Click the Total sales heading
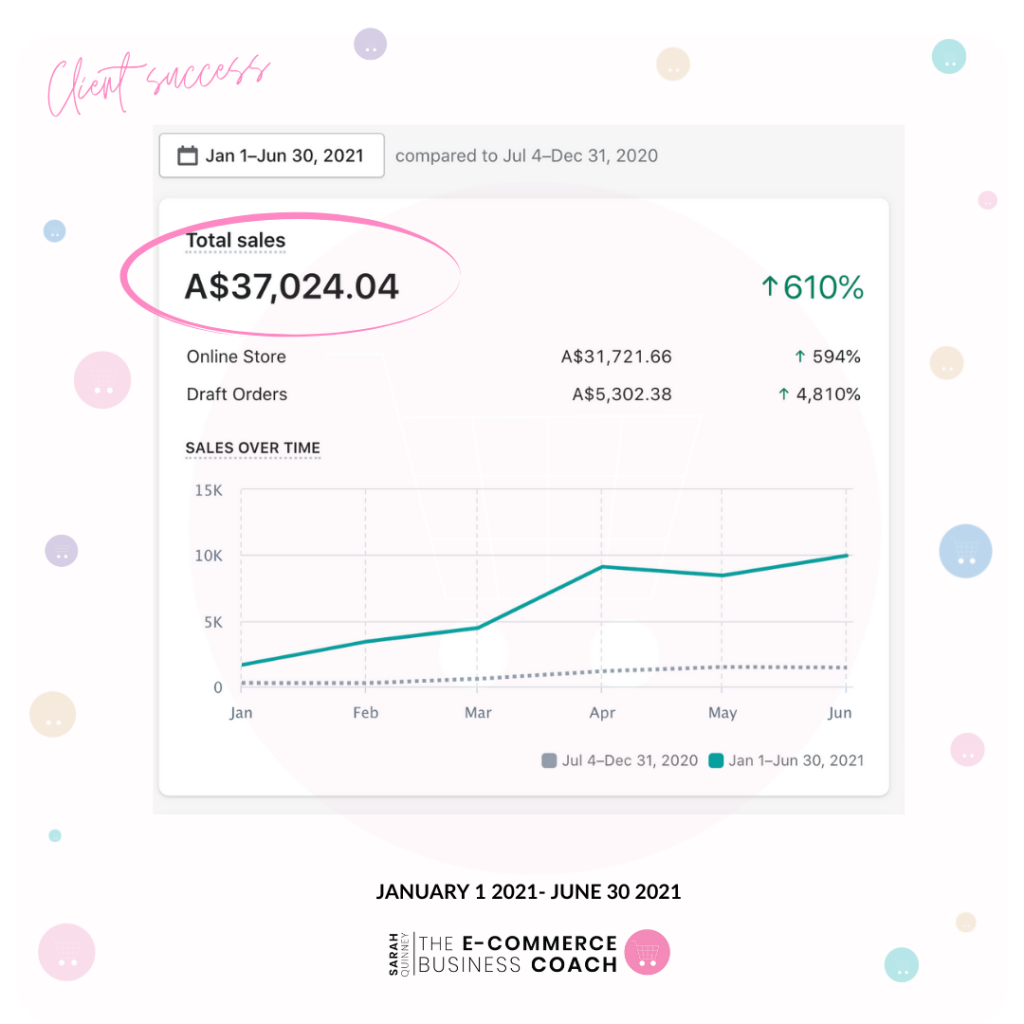Image resolution: width=1024 pixels, height=1024 pixels. (236, 240)
